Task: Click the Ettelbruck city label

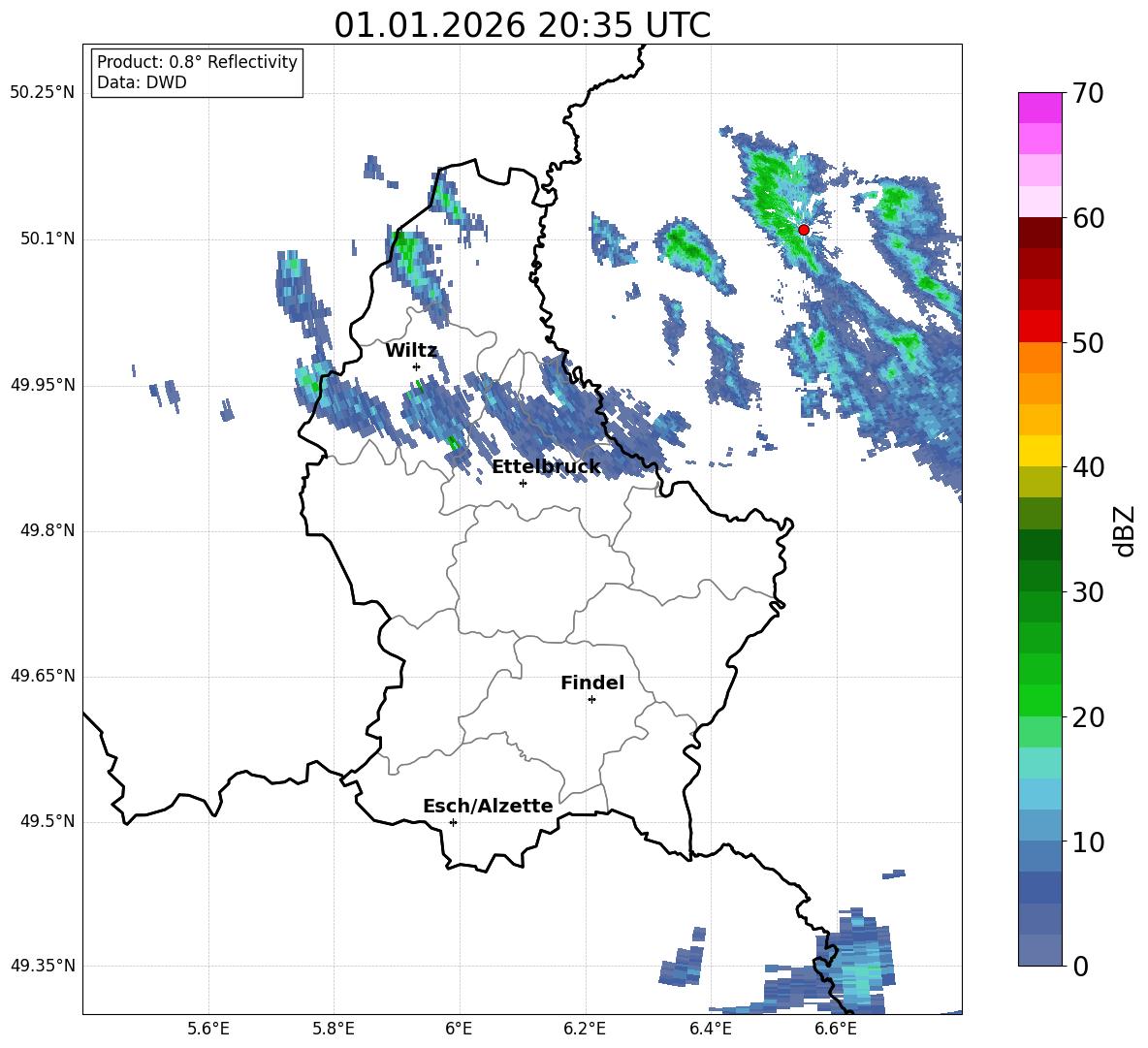Action: [546, 466]
